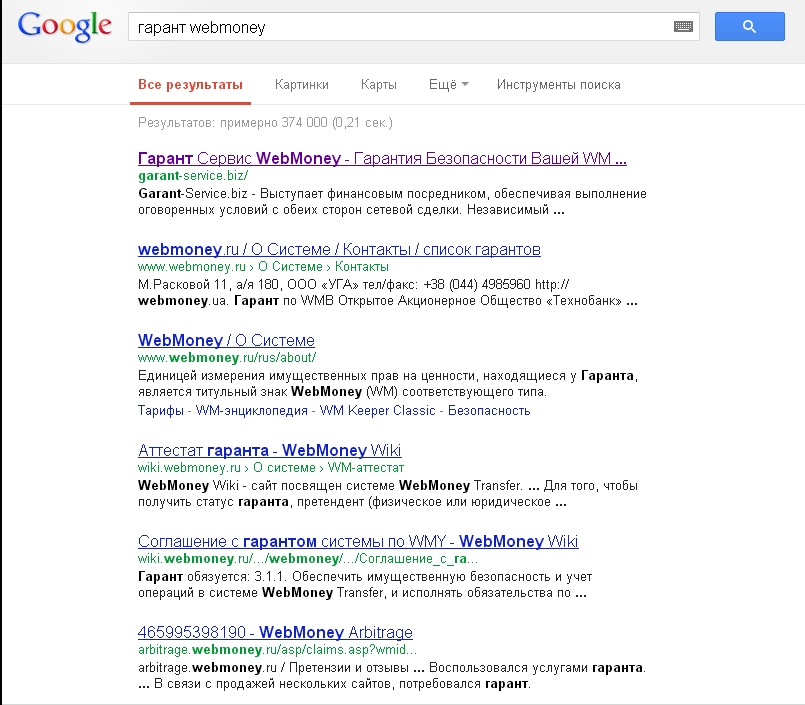Expand the 'Ещё' dropdown menu

(448, 85)
